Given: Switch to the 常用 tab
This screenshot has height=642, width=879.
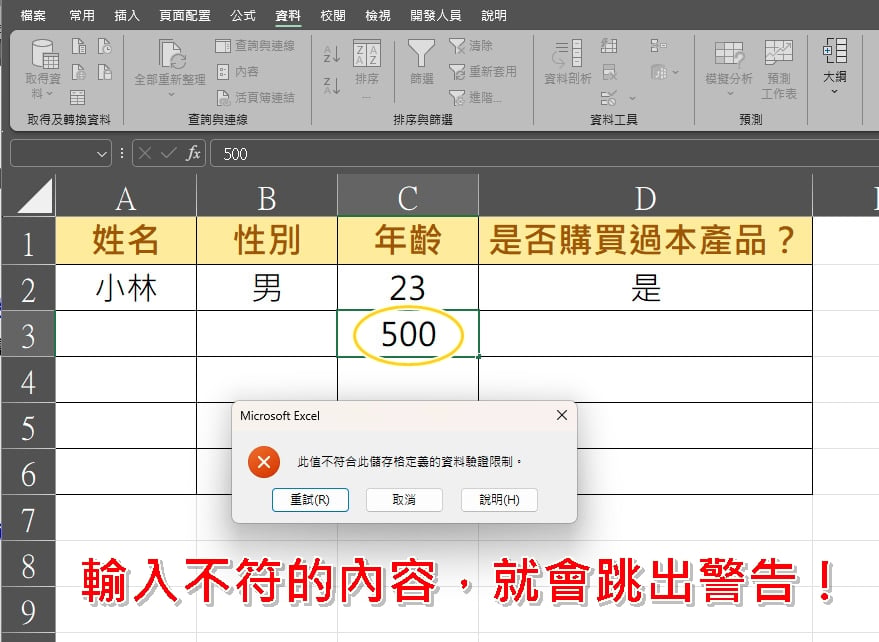Looking at the screenshot, I should (x=82, y=15).
